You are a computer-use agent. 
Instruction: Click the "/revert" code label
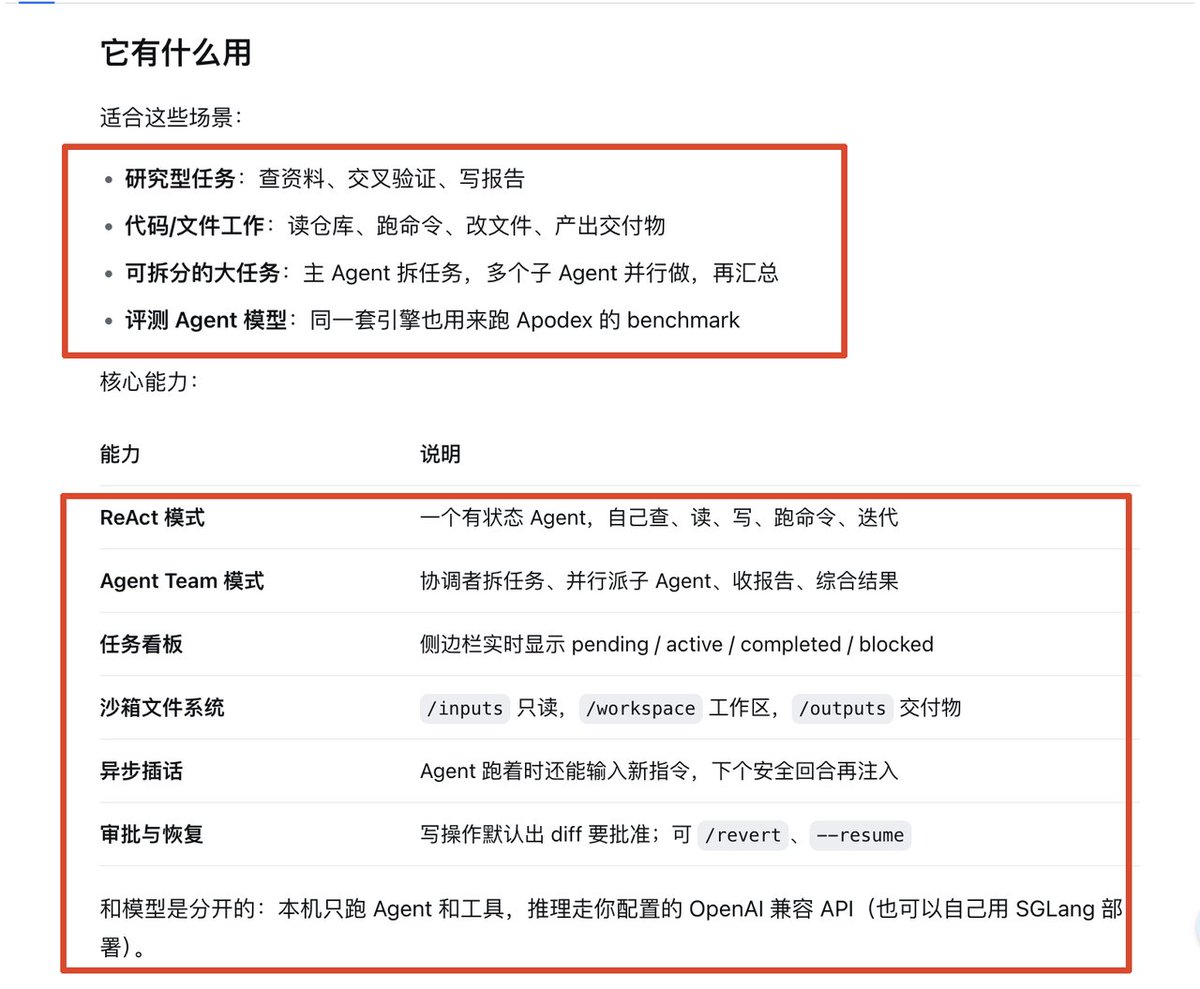(741, 835)
